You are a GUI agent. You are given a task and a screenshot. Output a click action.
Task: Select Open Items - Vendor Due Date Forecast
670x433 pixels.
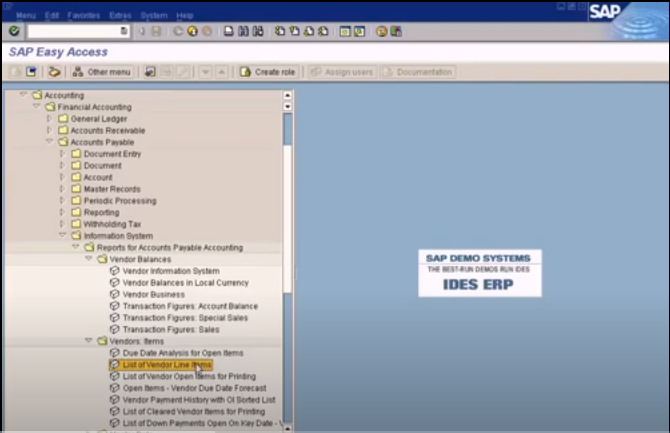pos(194,388)
